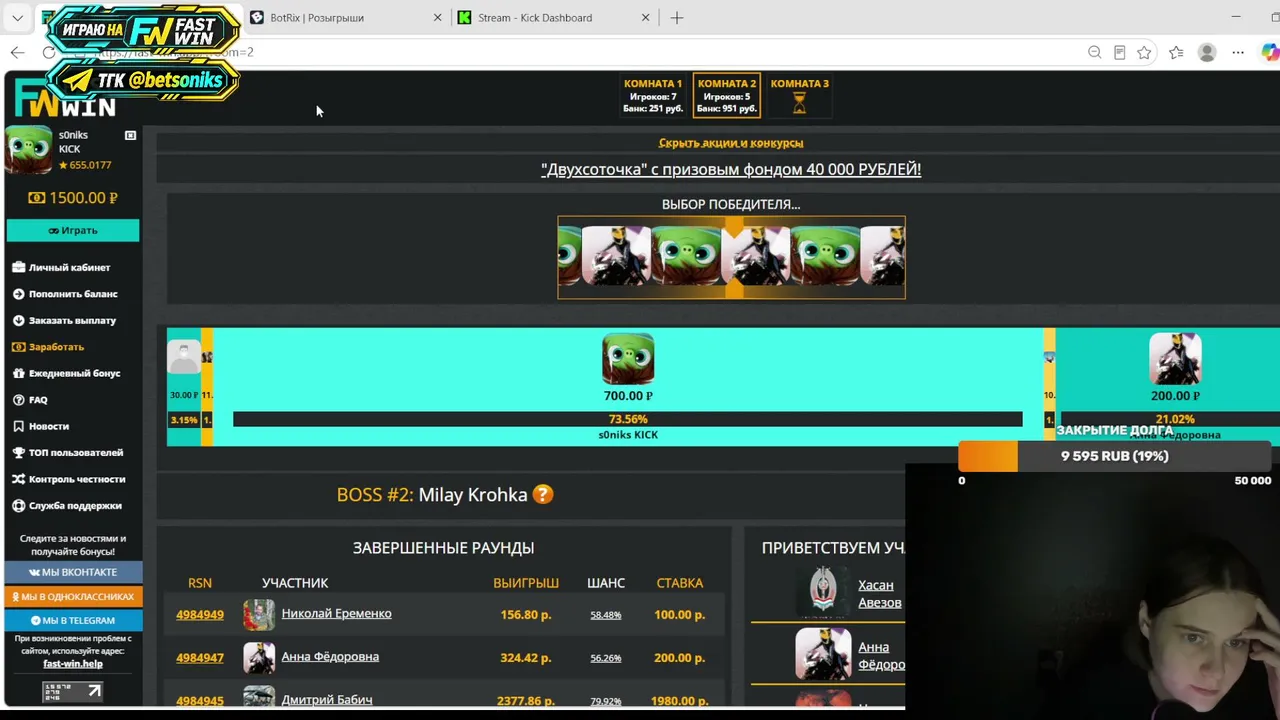Click Анна Фёдоровна's avatar in rounds table
1280x720 pixels.
259,658
